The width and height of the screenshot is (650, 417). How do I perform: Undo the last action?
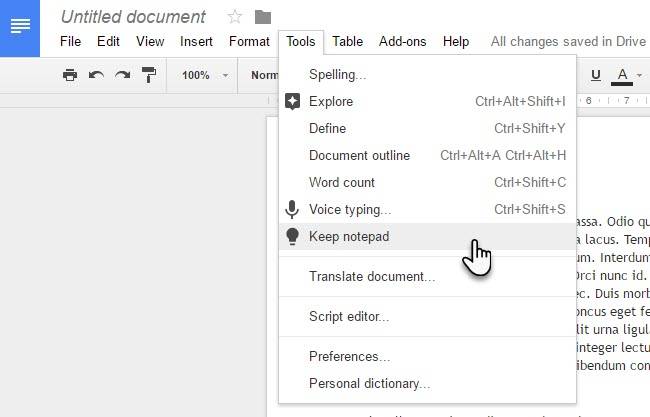(x=96, y=75)
